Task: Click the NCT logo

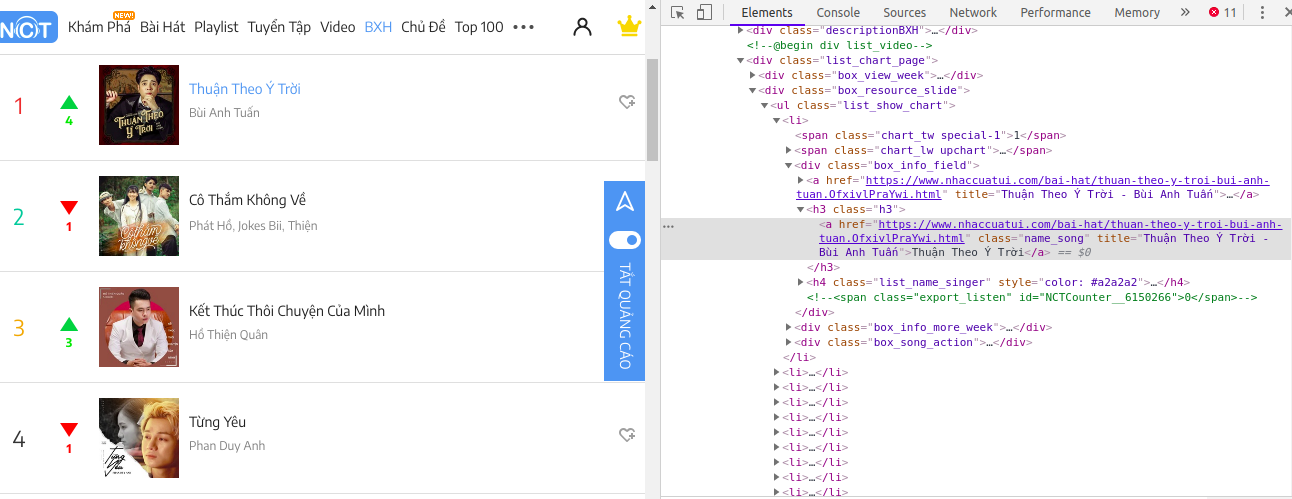Action: click(28, 27)
